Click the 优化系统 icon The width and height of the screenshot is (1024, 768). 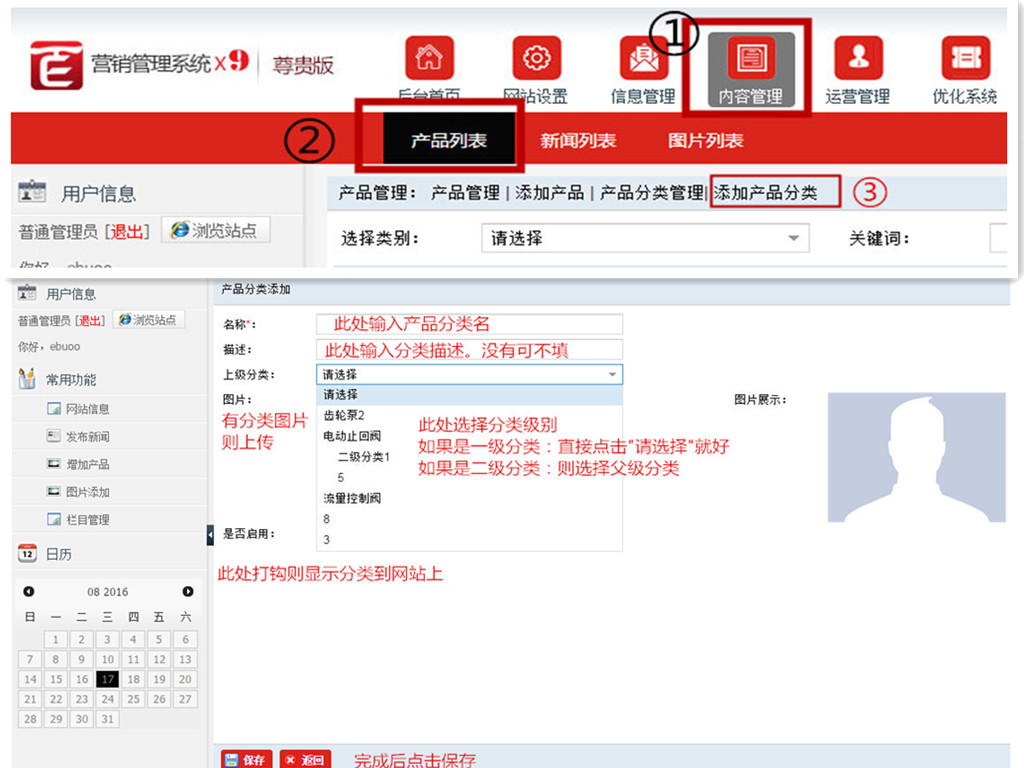tap(965, 59)
